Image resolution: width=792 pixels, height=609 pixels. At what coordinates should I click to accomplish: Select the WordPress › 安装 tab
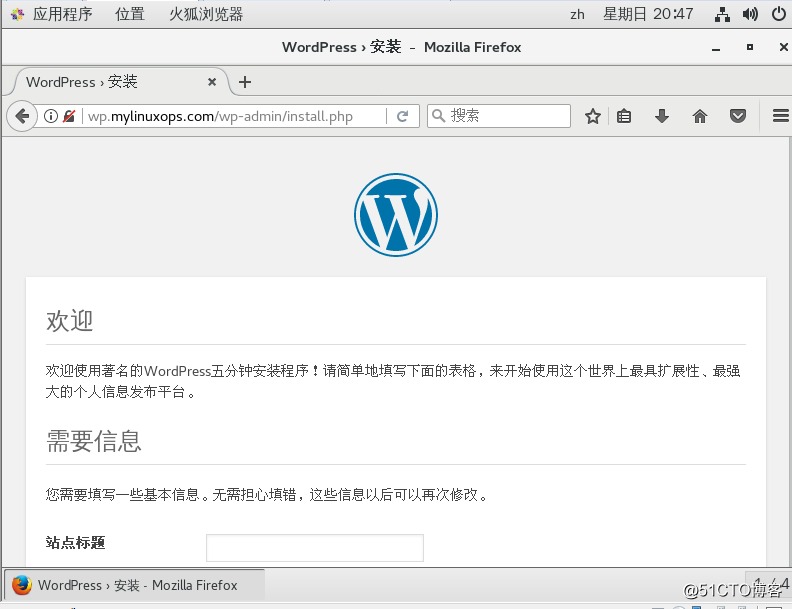(121, 82)
